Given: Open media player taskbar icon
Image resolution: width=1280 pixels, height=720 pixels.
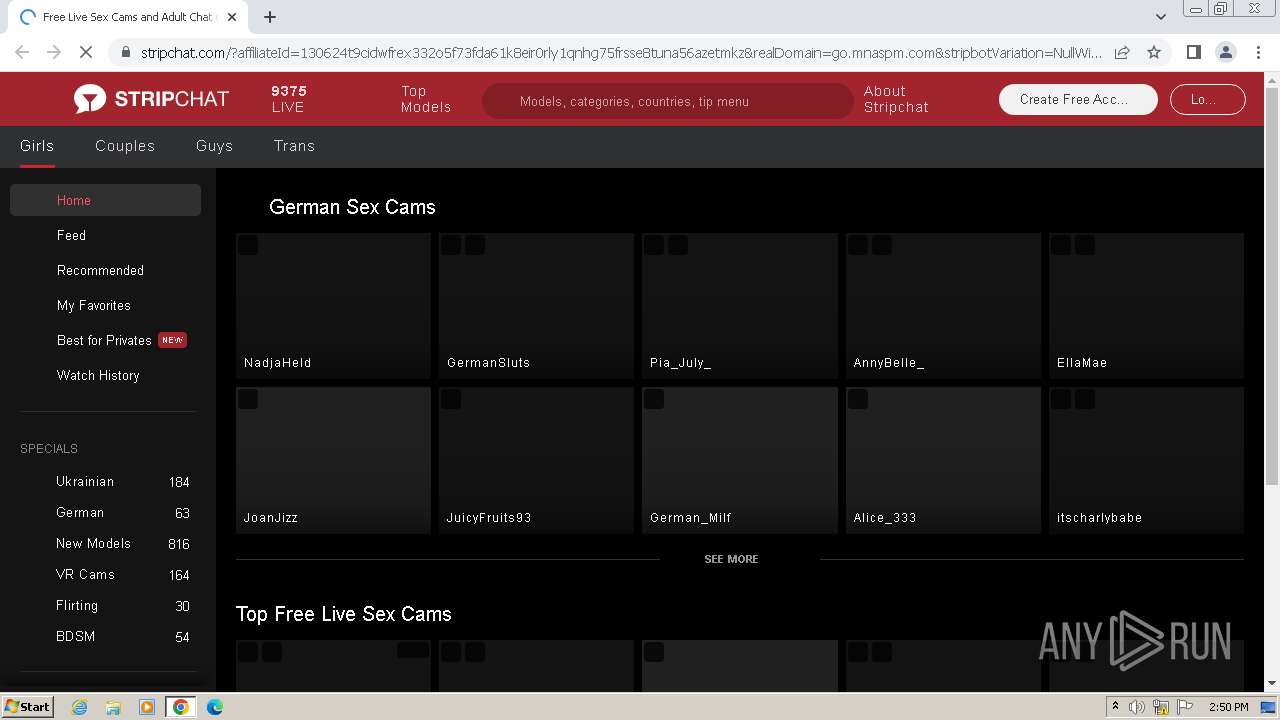Looking at the screenshot, I should tap(147, 707).
